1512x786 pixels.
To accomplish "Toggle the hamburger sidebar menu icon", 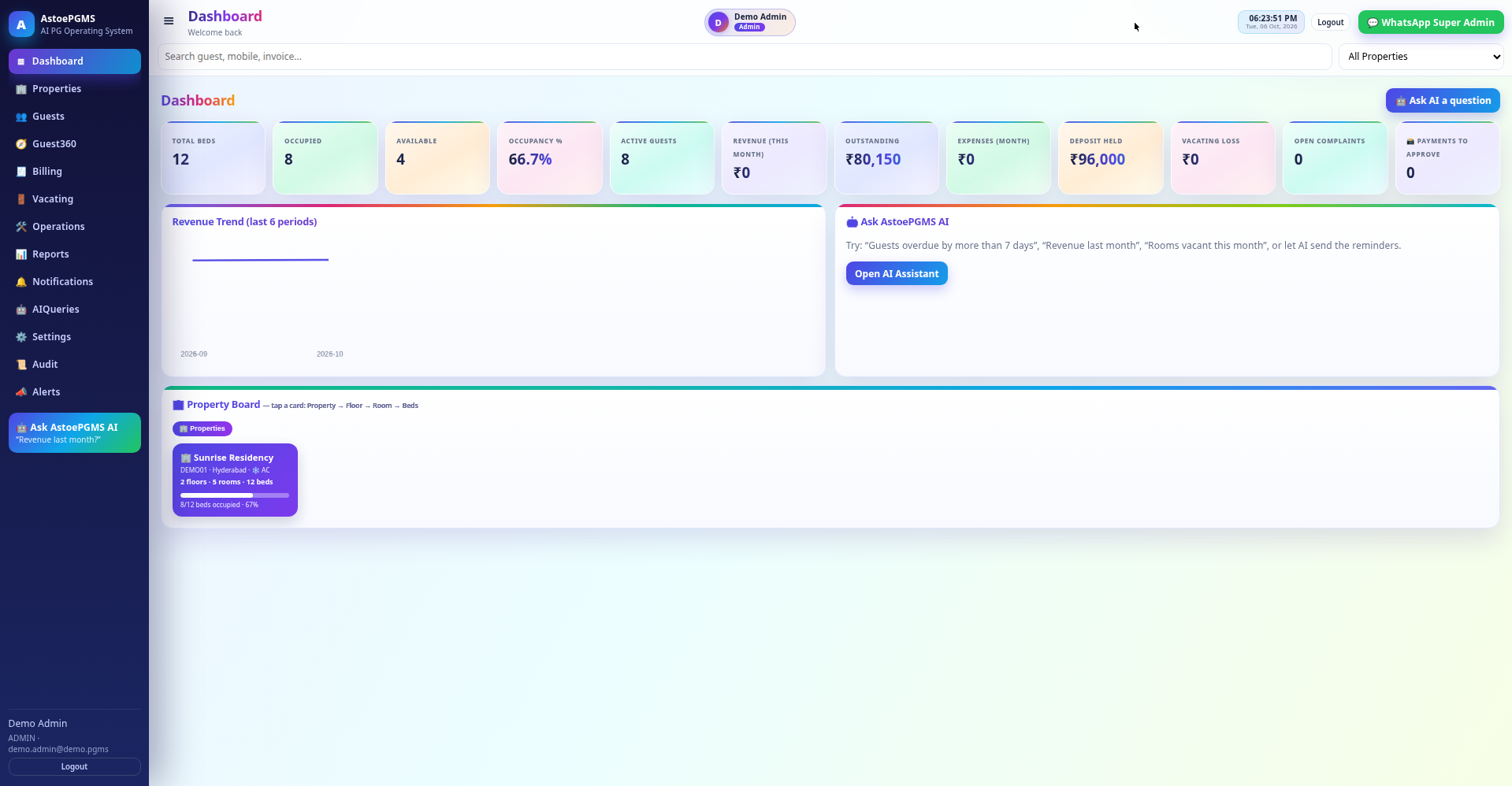I will (x=169, y=21).
